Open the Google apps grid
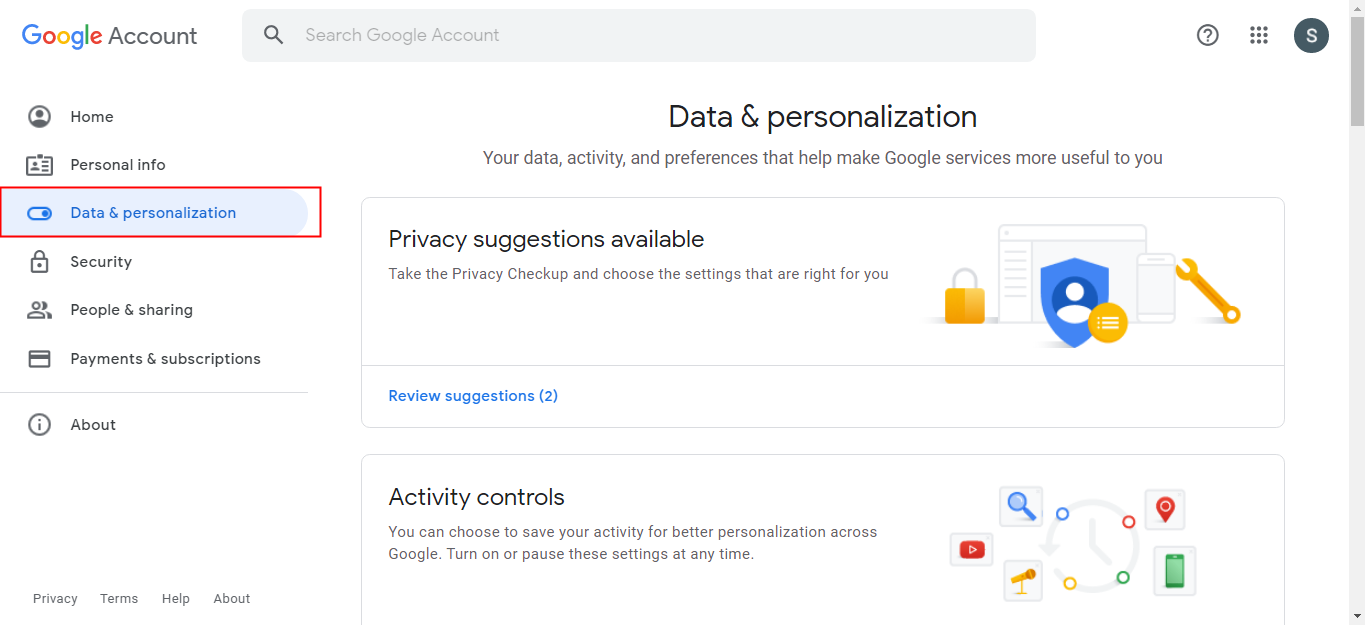The image size is (1365, 625). pos(1259,35)
